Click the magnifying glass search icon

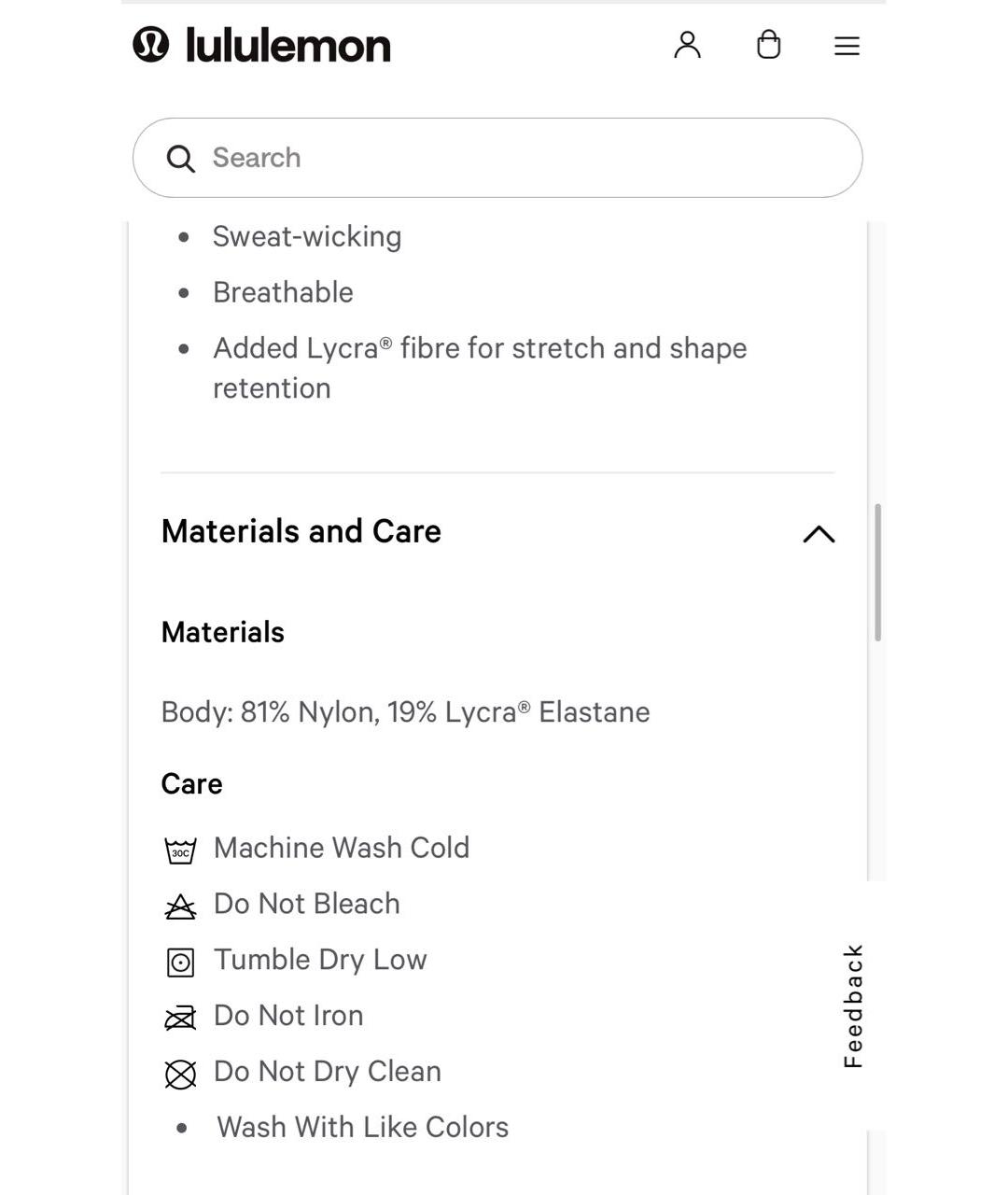180,159
